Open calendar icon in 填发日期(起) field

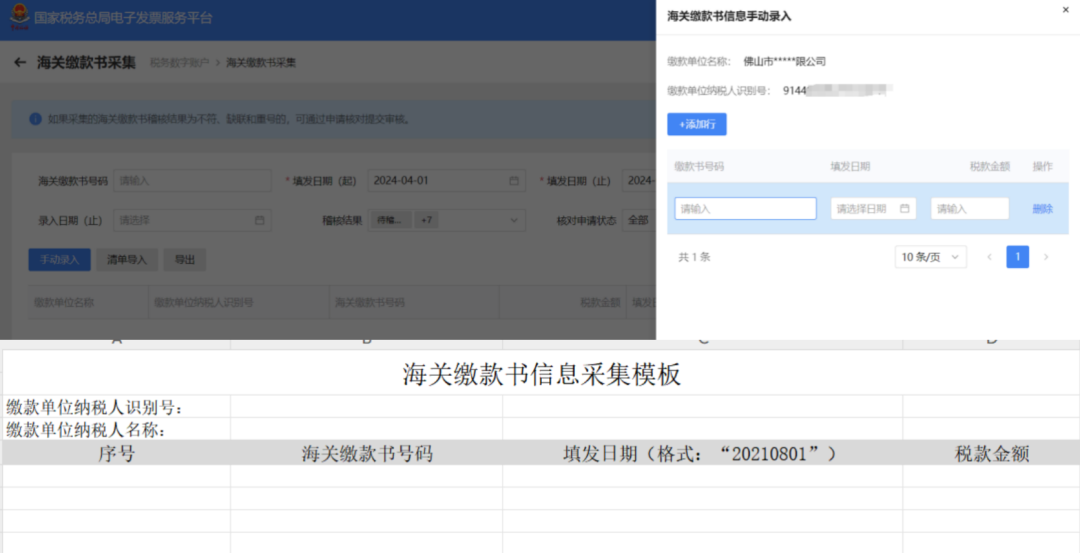(514, 180)
